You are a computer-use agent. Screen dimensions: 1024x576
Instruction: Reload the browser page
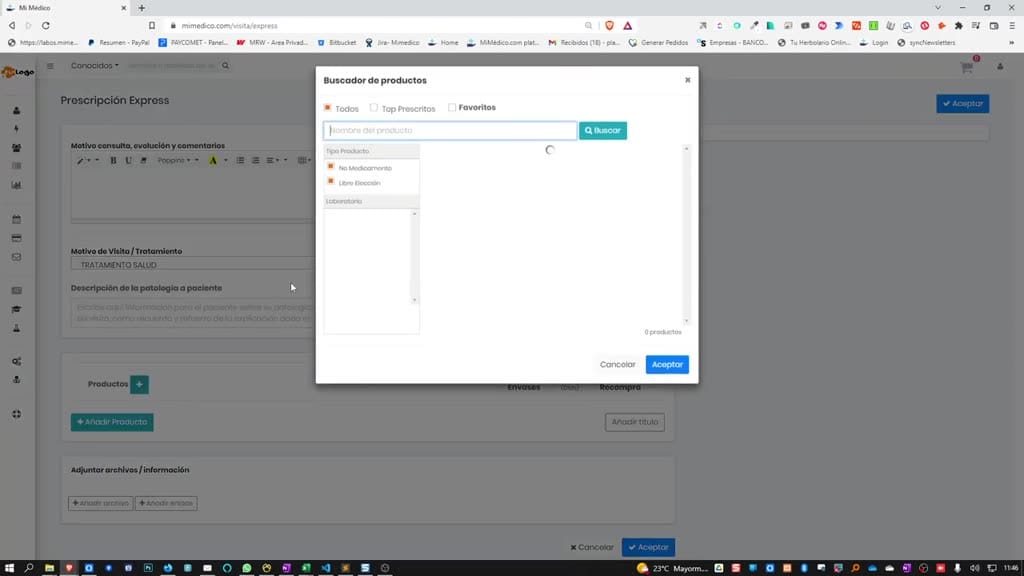pos(46,25)
